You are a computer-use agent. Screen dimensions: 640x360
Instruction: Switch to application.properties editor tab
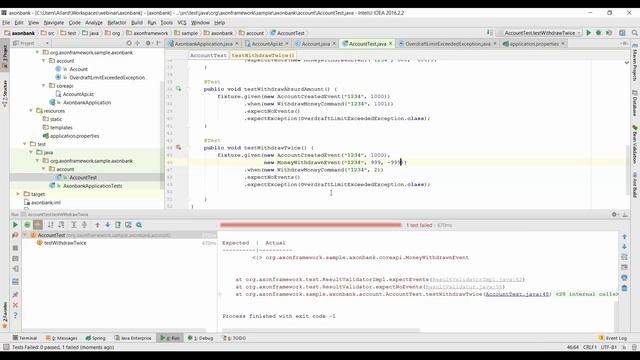coord(534,44)
